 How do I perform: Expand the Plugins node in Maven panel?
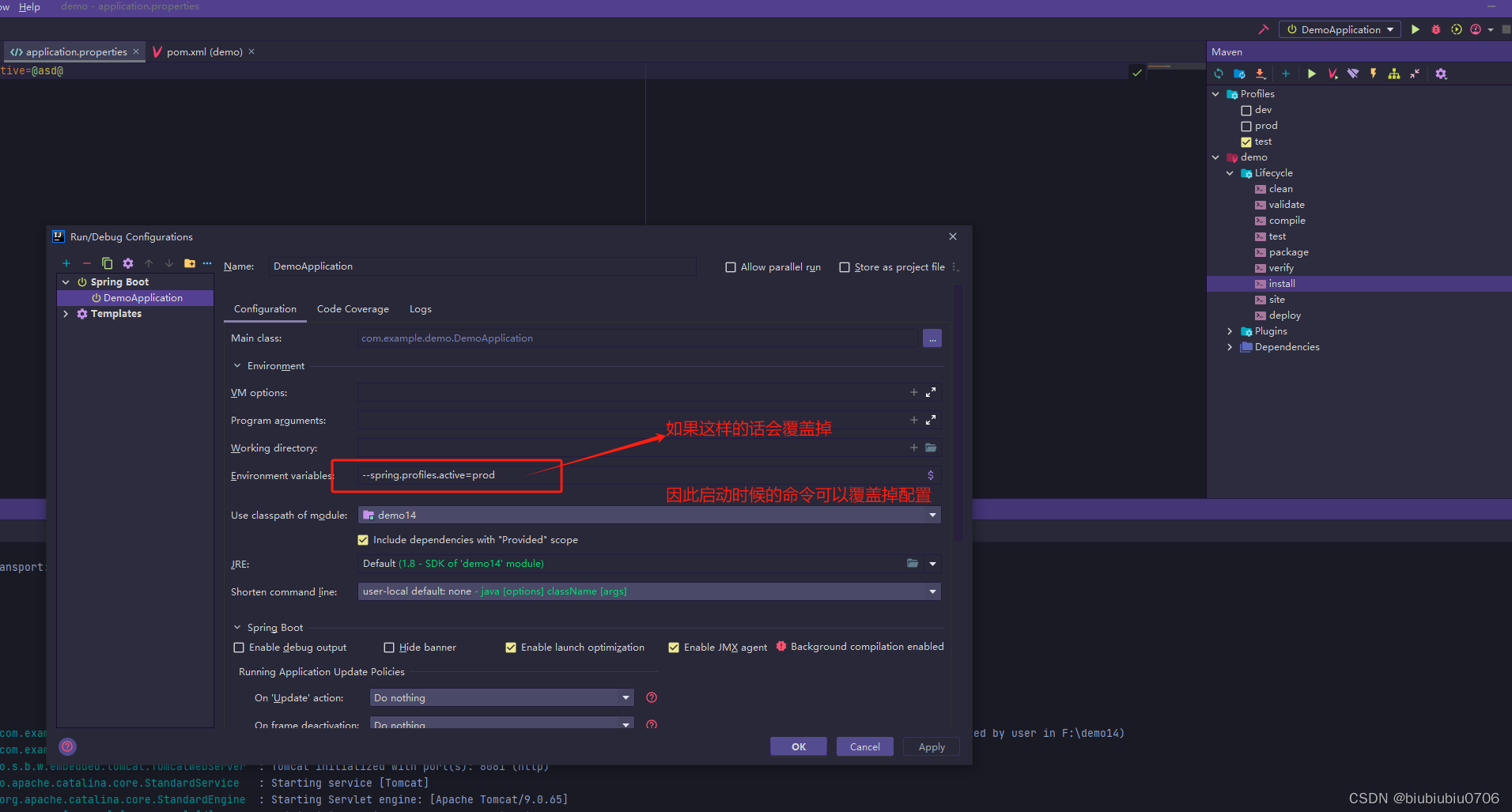click(1230, 331)
